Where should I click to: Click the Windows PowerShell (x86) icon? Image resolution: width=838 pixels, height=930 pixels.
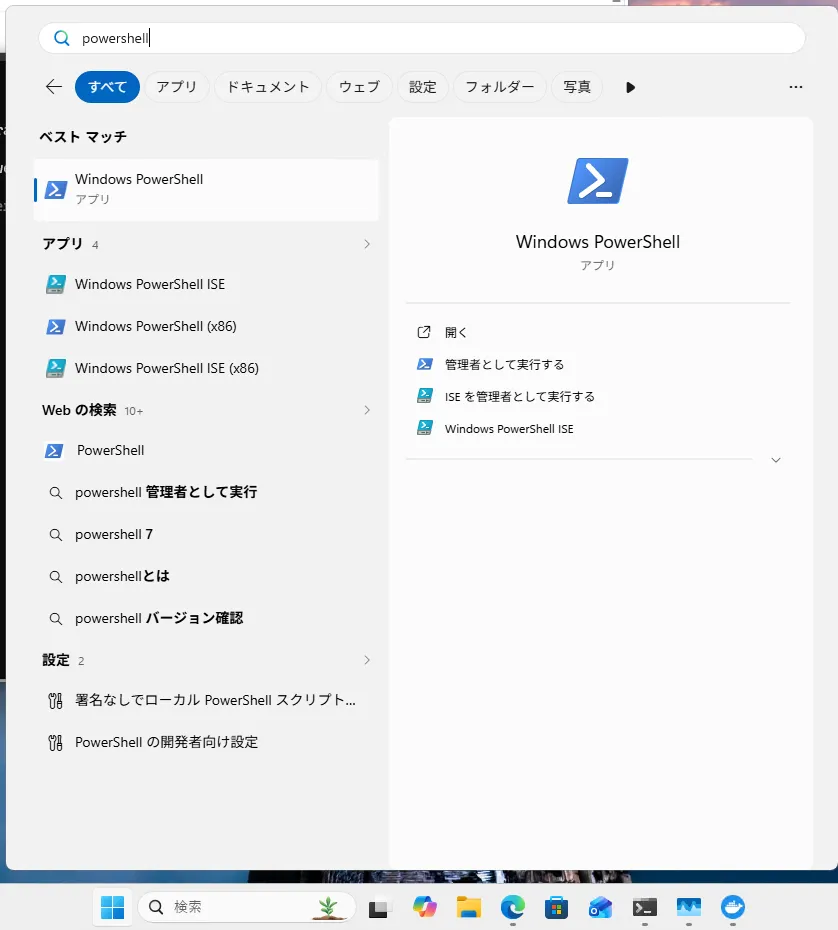point(56,326)
